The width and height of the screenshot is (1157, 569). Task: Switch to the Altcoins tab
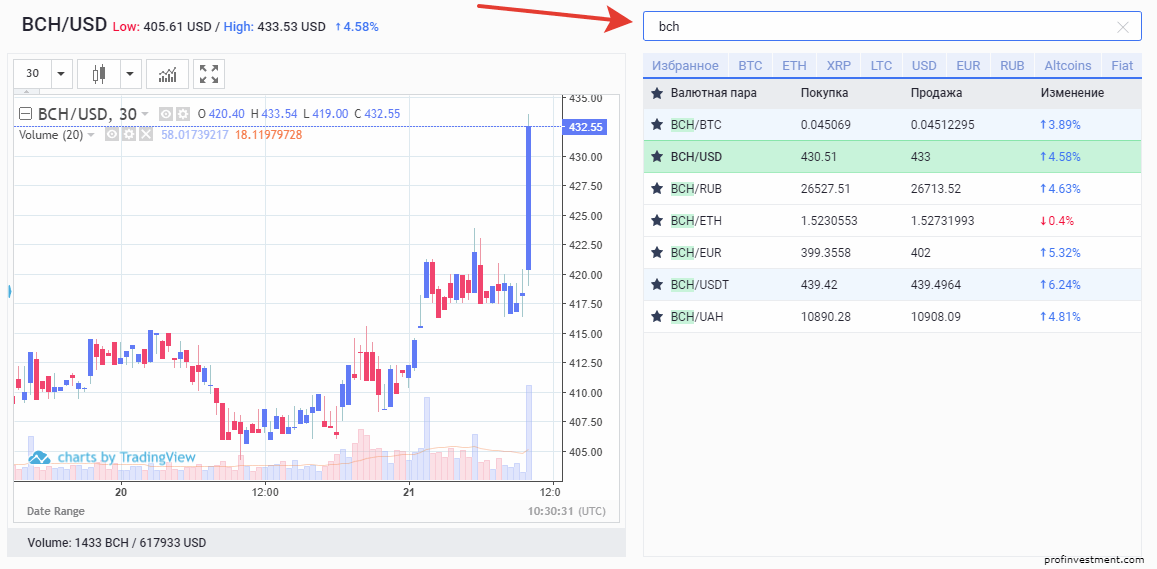[1067, 66]
